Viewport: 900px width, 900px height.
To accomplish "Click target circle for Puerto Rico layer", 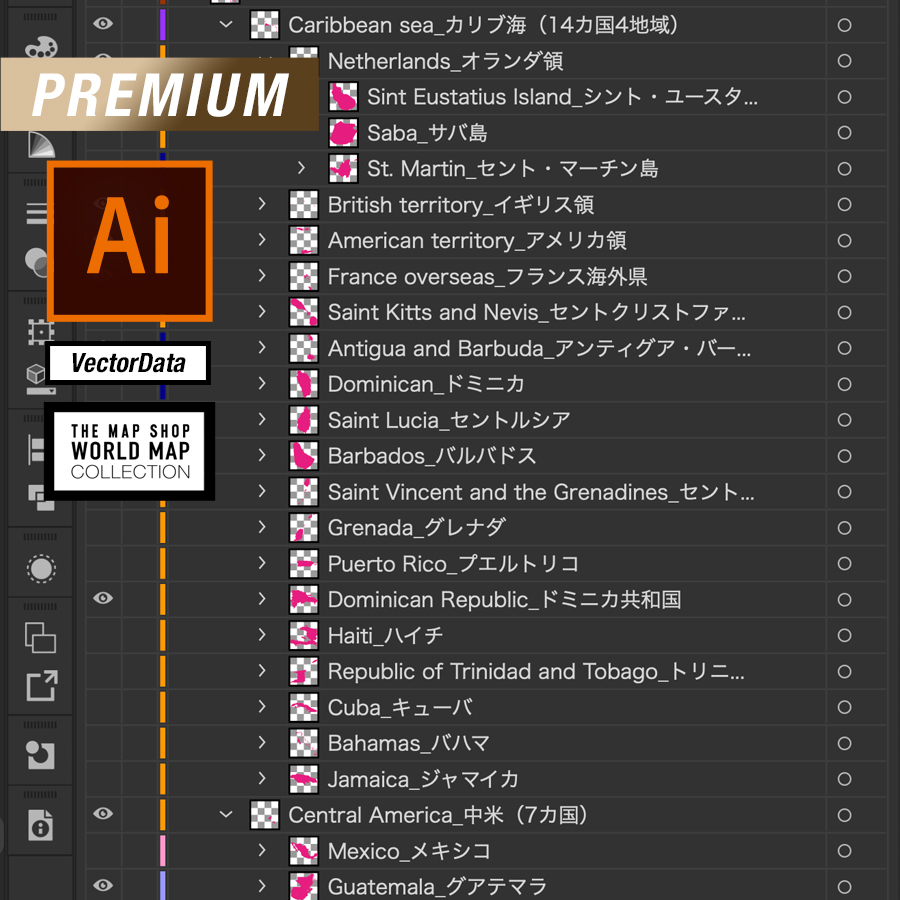I will (844, 564).
